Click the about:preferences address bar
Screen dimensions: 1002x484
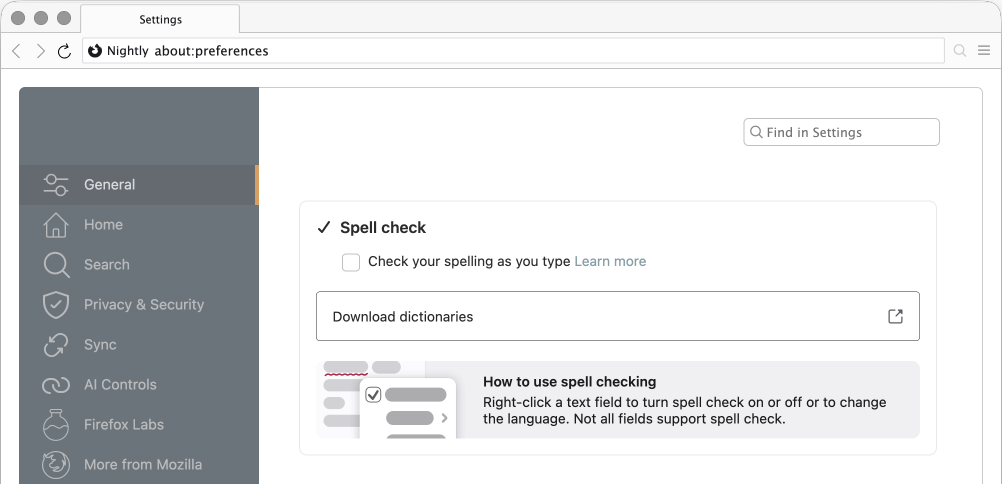pos(520,51)
